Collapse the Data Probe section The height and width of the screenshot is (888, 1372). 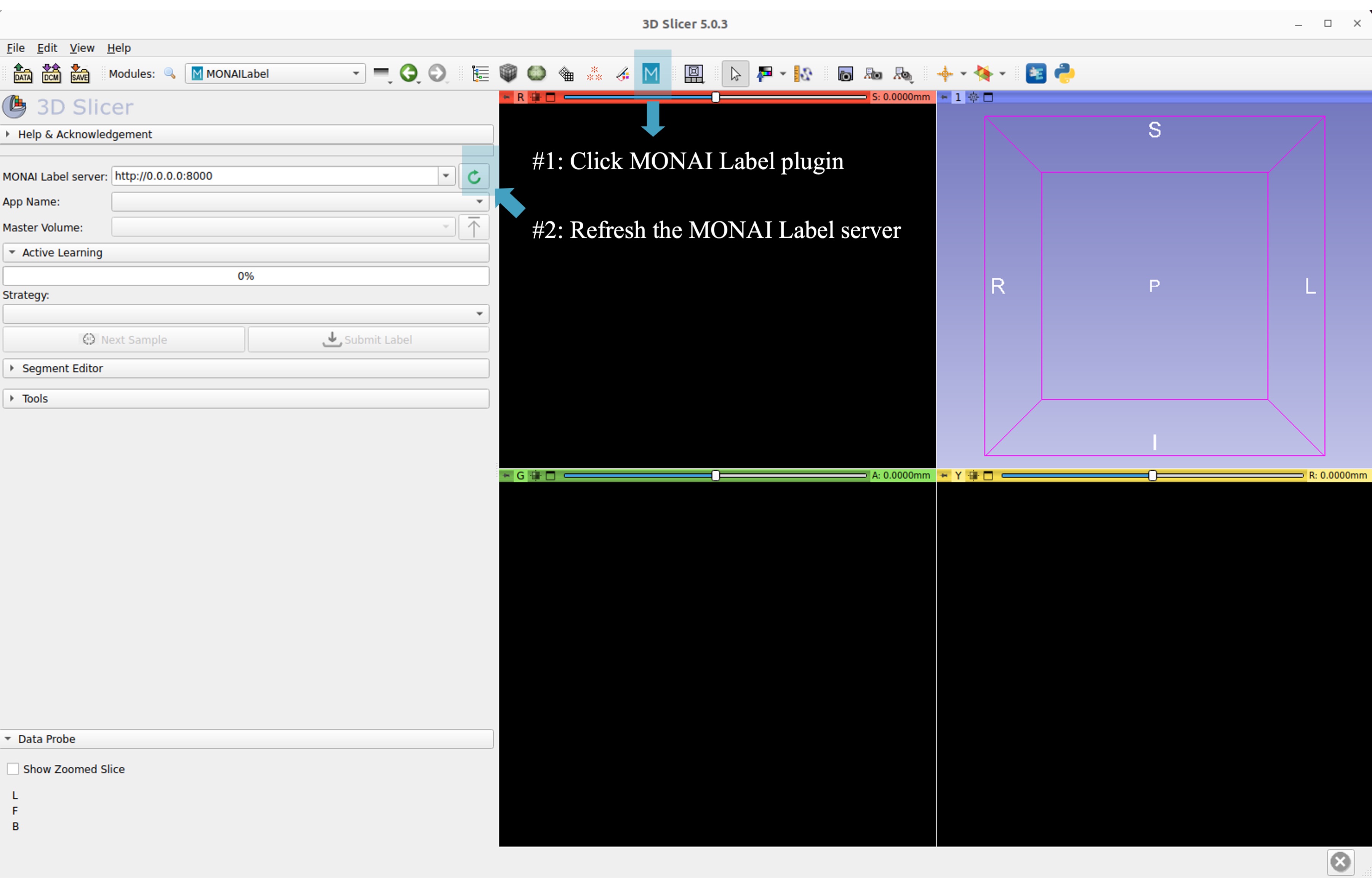(x=247, y=739)
